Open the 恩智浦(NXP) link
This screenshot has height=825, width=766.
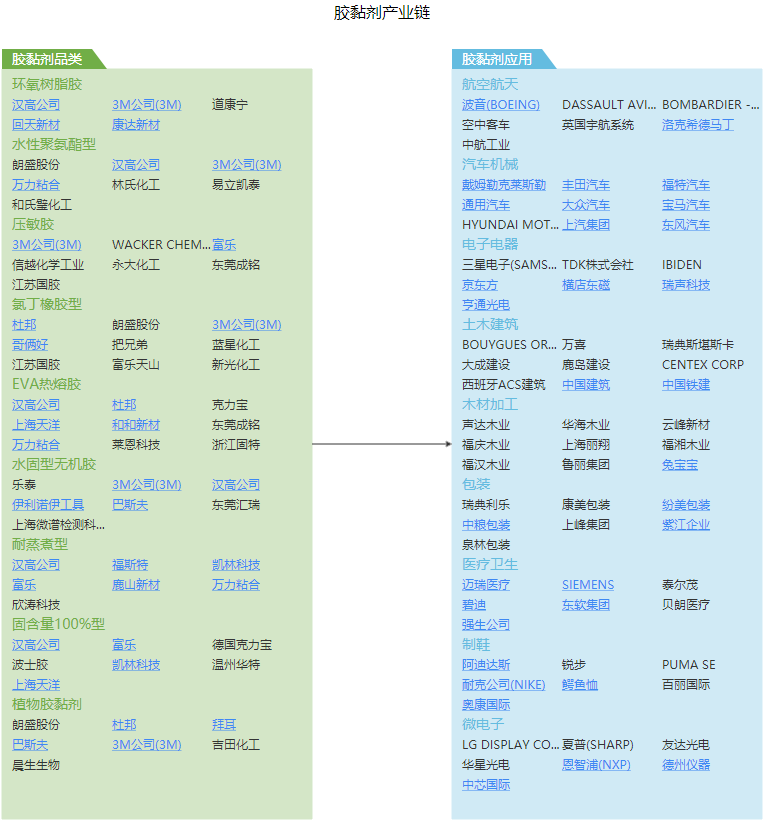[x=596, y=764]
